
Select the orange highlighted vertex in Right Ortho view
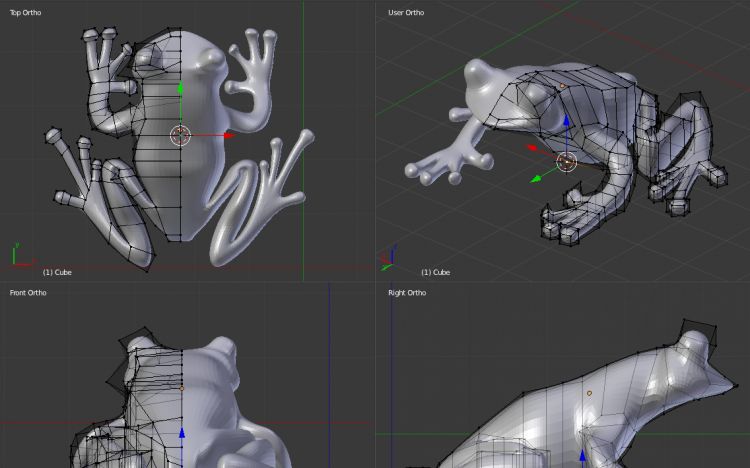point(589,393)
